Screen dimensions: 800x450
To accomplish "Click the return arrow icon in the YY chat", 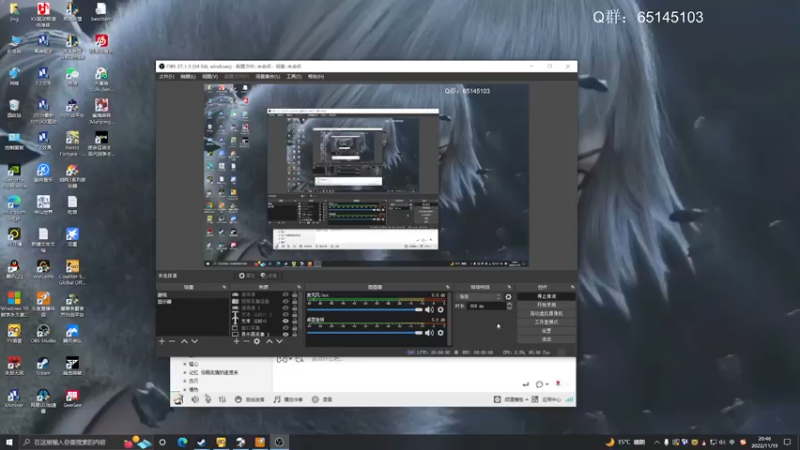I will click(526, 384).
